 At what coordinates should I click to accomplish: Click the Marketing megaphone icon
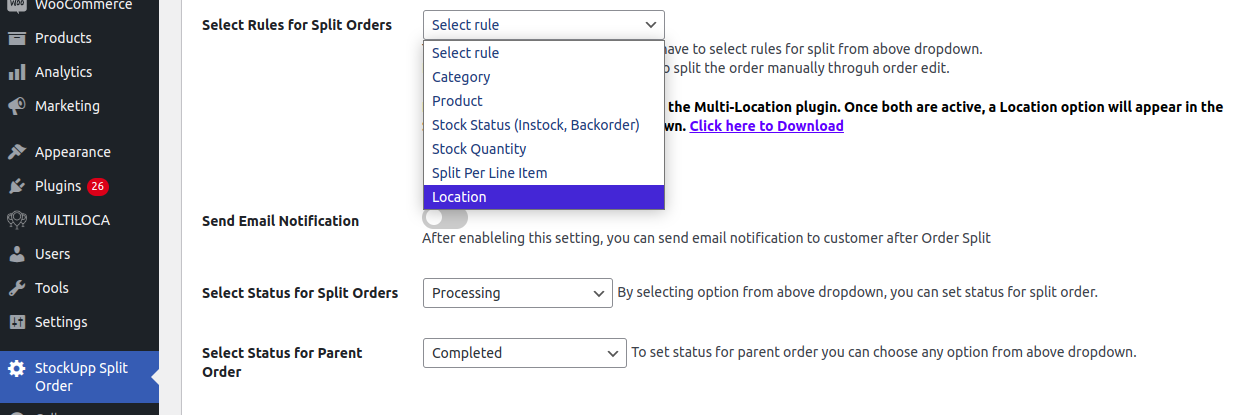tap(16, 106)
